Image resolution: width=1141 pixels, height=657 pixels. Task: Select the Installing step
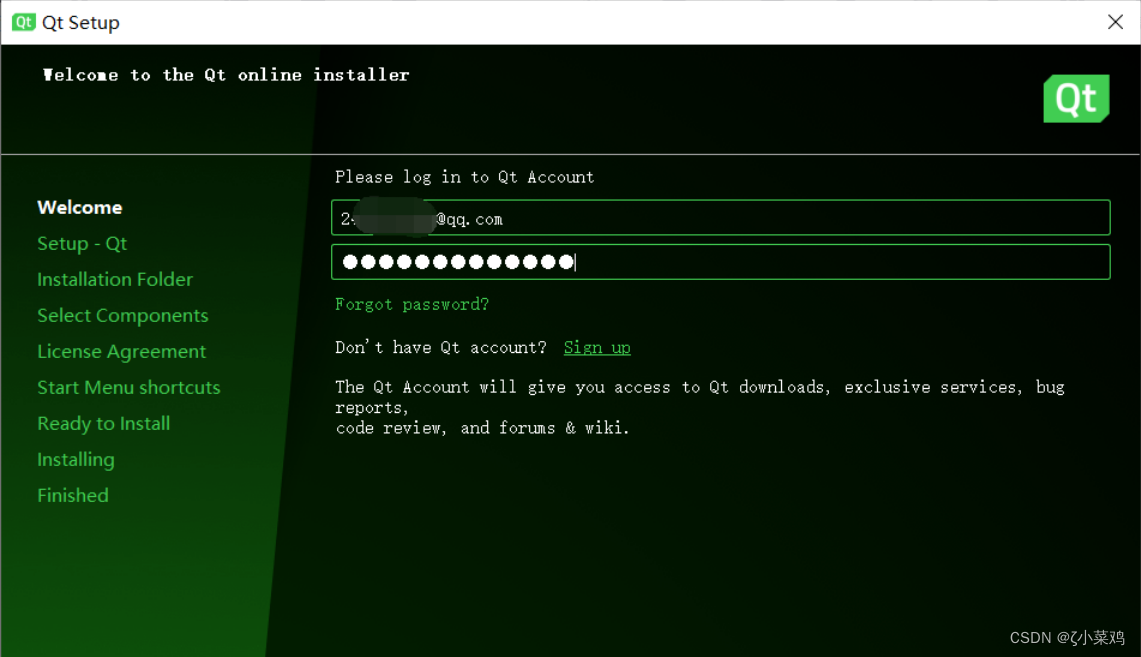(x=76, y=460)
